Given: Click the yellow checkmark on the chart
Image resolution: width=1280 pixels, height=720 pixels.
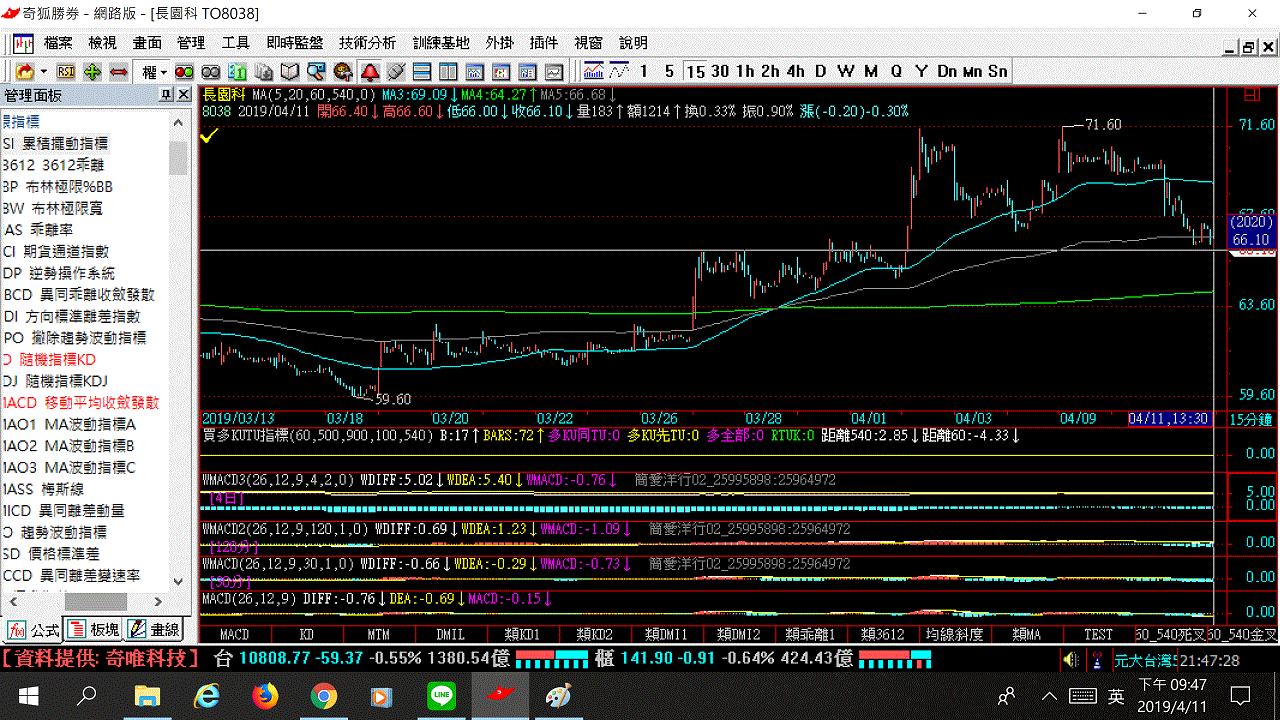Looking at the screenshot, I should [210, 135].
